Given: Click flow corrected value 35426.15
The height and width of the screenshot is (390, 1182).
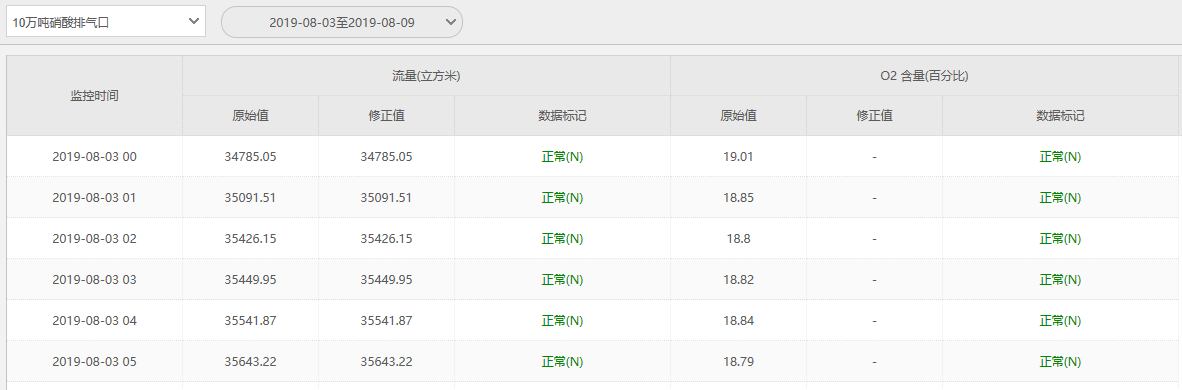Looking at the screenshot, I should click(387, 238).
